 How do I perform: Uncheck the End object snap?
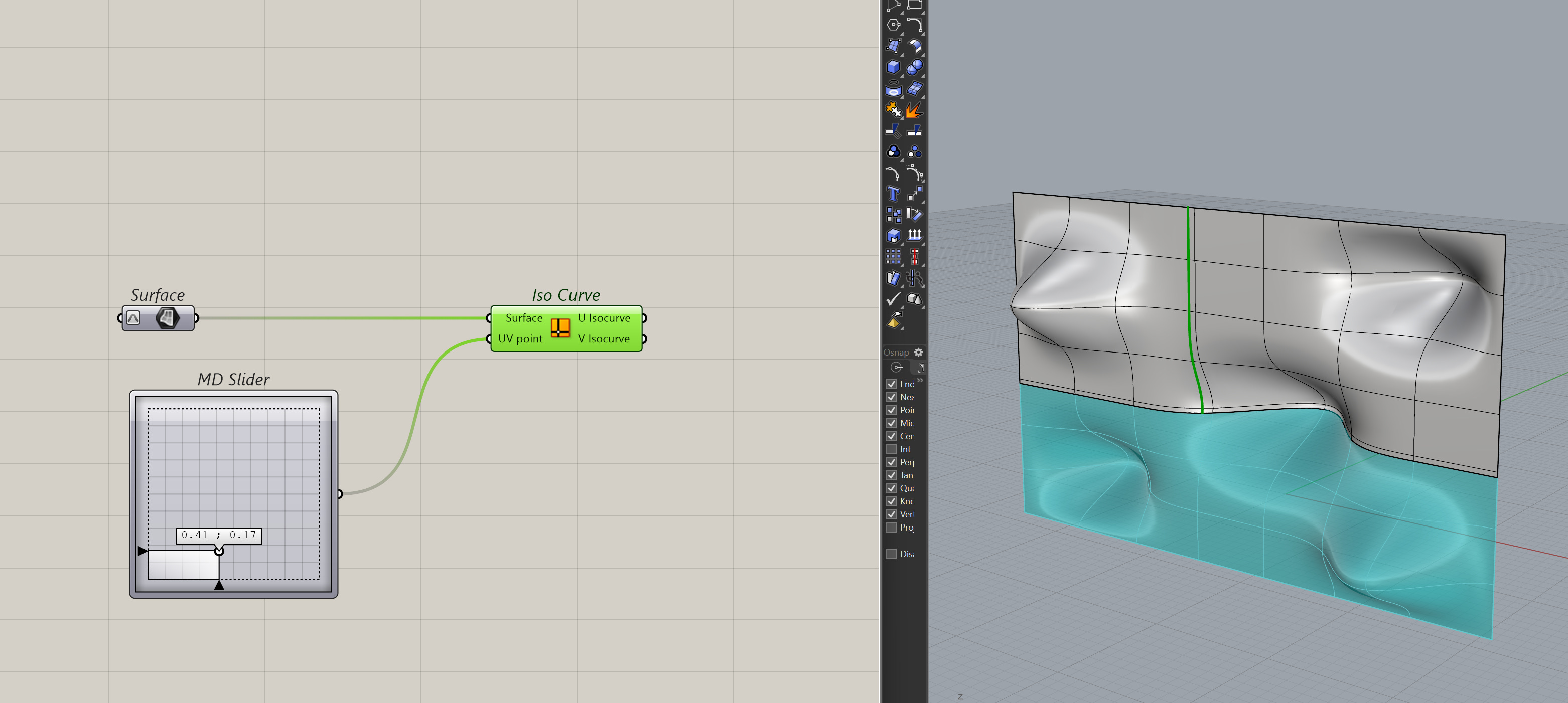[891, 384]
